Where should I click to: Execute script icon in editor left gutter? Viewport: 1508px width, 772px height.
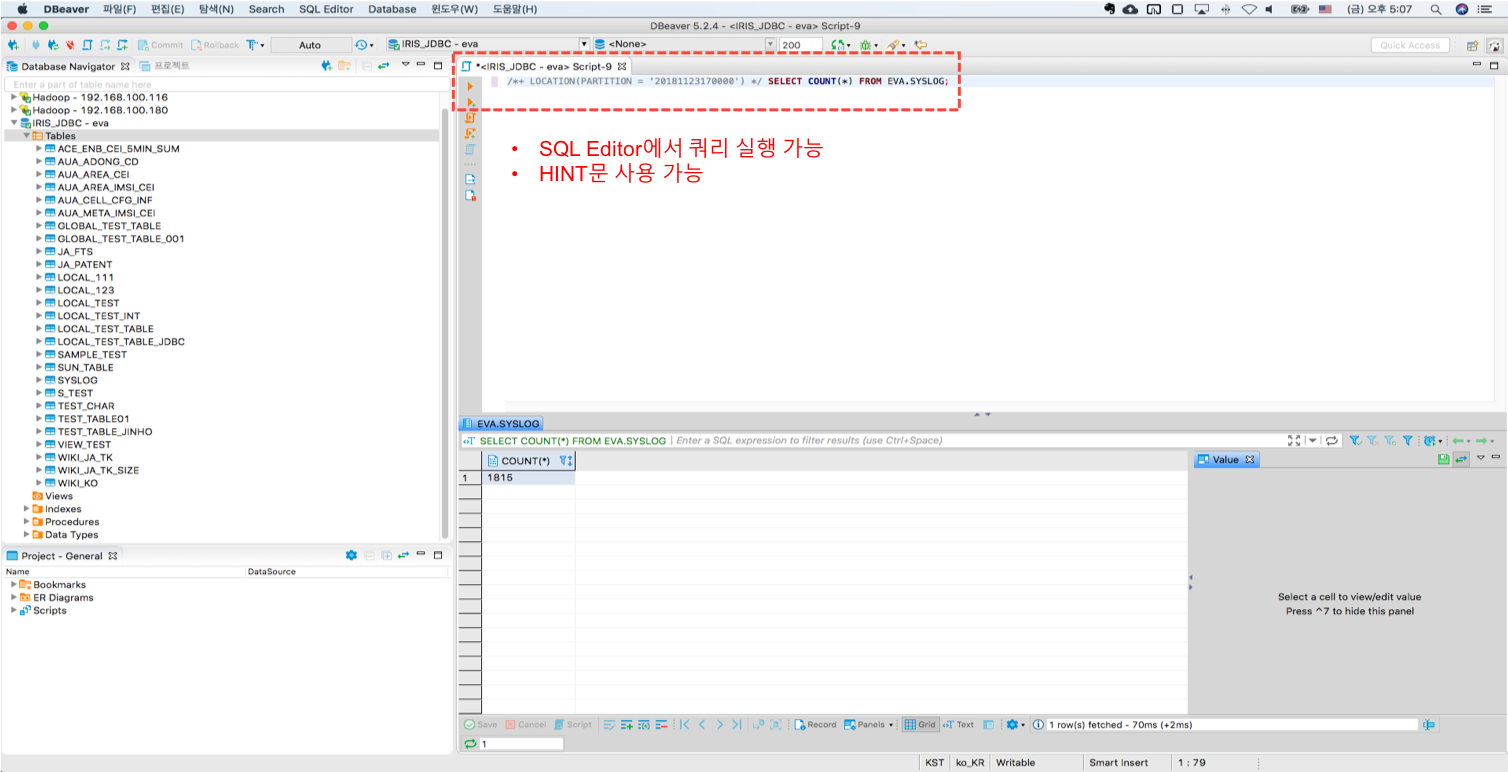click(x=470, y=102)
